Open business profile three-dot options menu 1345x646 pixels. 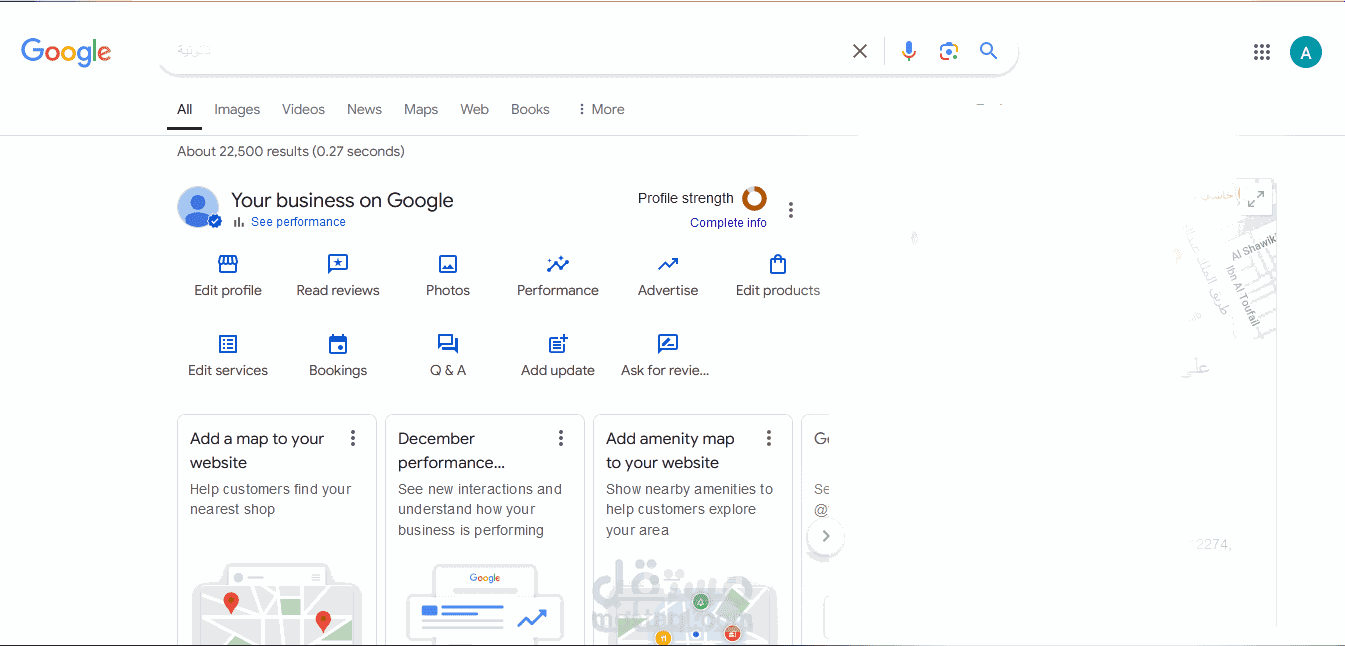[791, 210]
